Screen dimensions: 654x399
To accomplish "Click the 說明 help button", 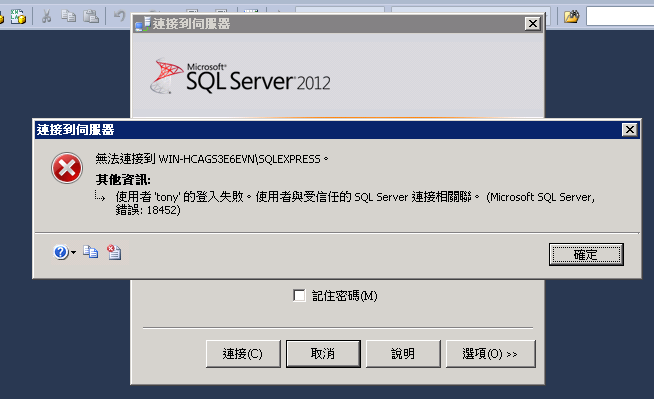I will (403, 354).
